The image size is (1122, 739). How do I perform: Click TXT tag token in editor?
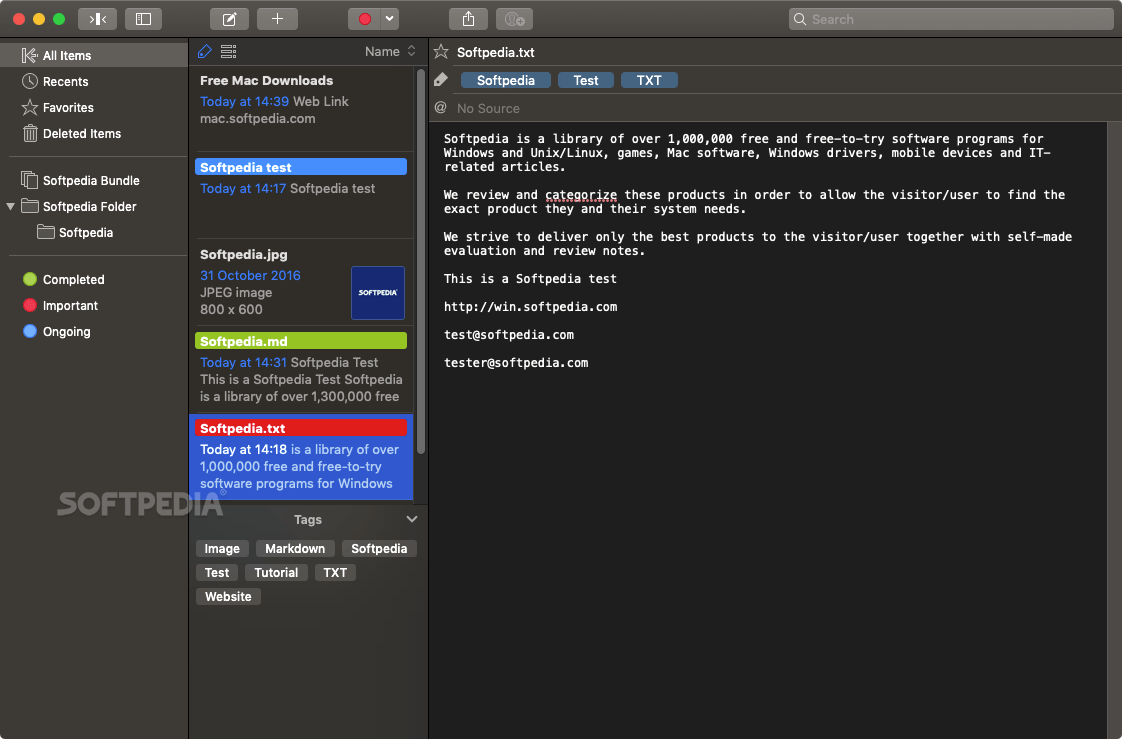pyautogui.click(x=649, y=80)
